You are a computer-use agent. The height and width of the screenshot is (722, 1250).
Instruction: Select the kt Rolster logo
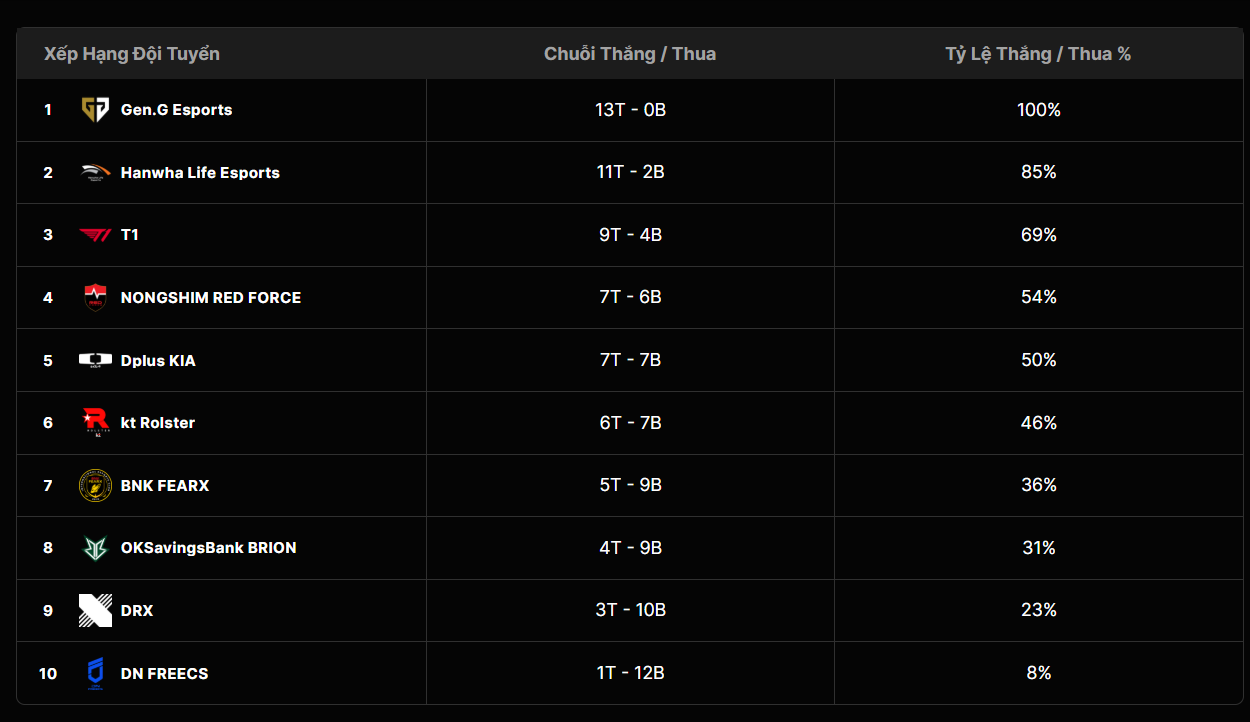pyautogui.click(x=95, y=423)
